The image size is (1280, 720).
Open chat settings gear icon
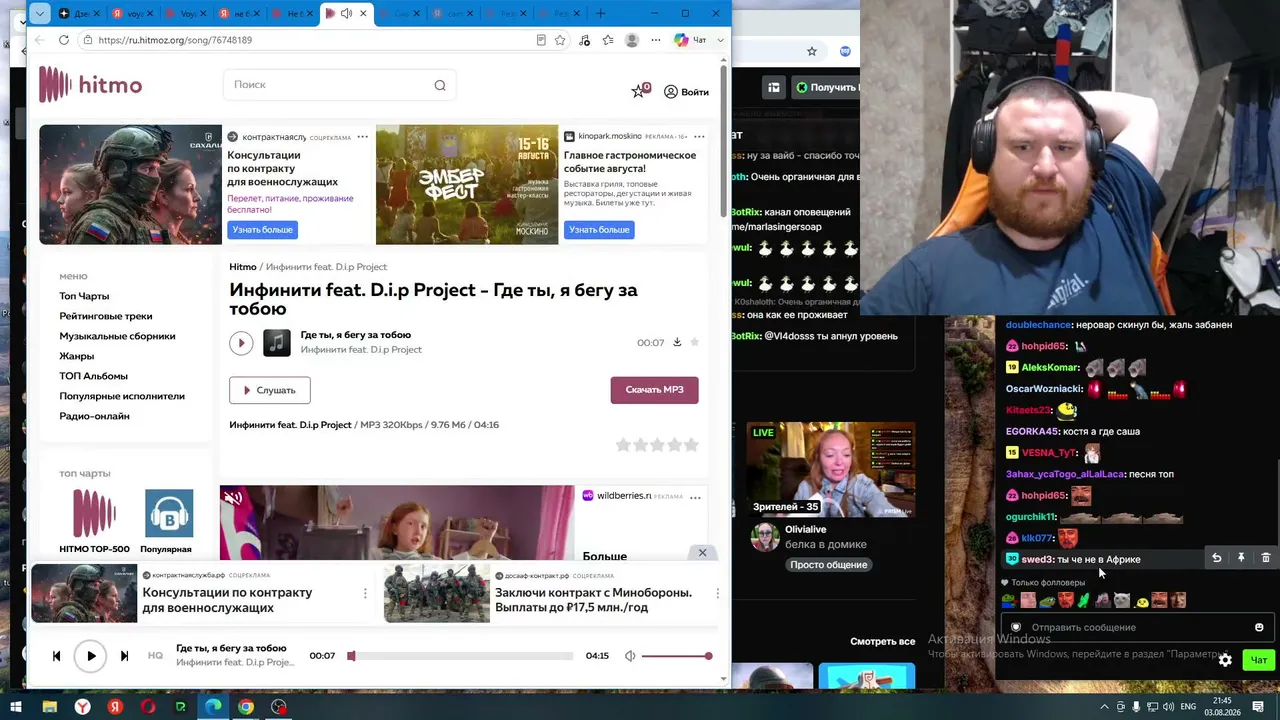[1225, 660]
